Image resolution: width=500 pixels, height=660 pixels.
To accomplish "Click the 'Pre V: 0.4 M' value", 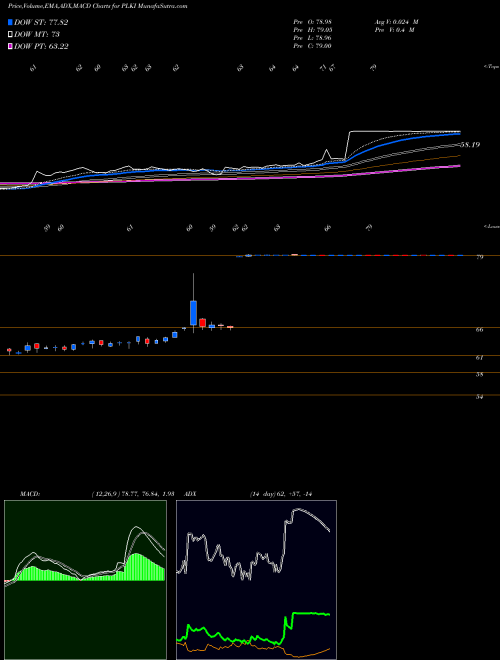I will (394, 30).
